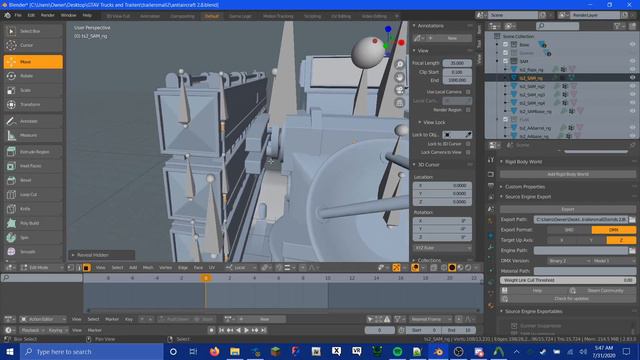
Task: Open the Action Editor mode dropdown
Action: coord(43,319)
